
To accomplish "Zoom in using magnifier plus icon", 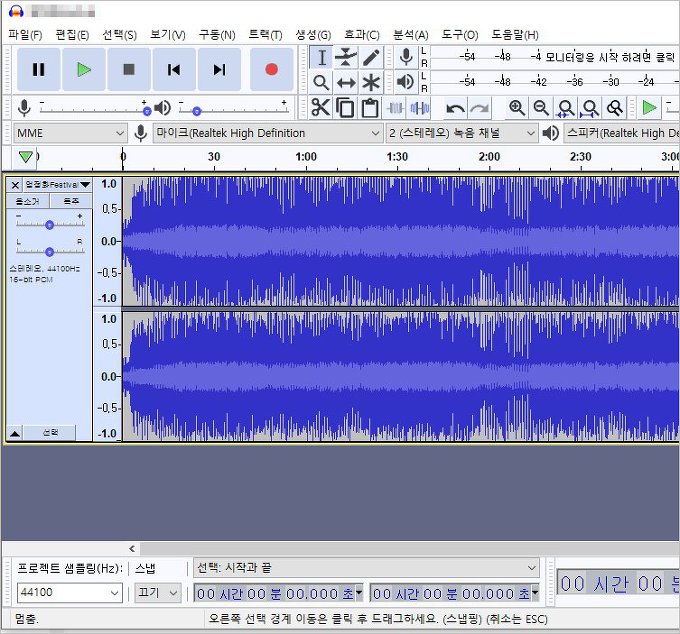I will (517, 107).
